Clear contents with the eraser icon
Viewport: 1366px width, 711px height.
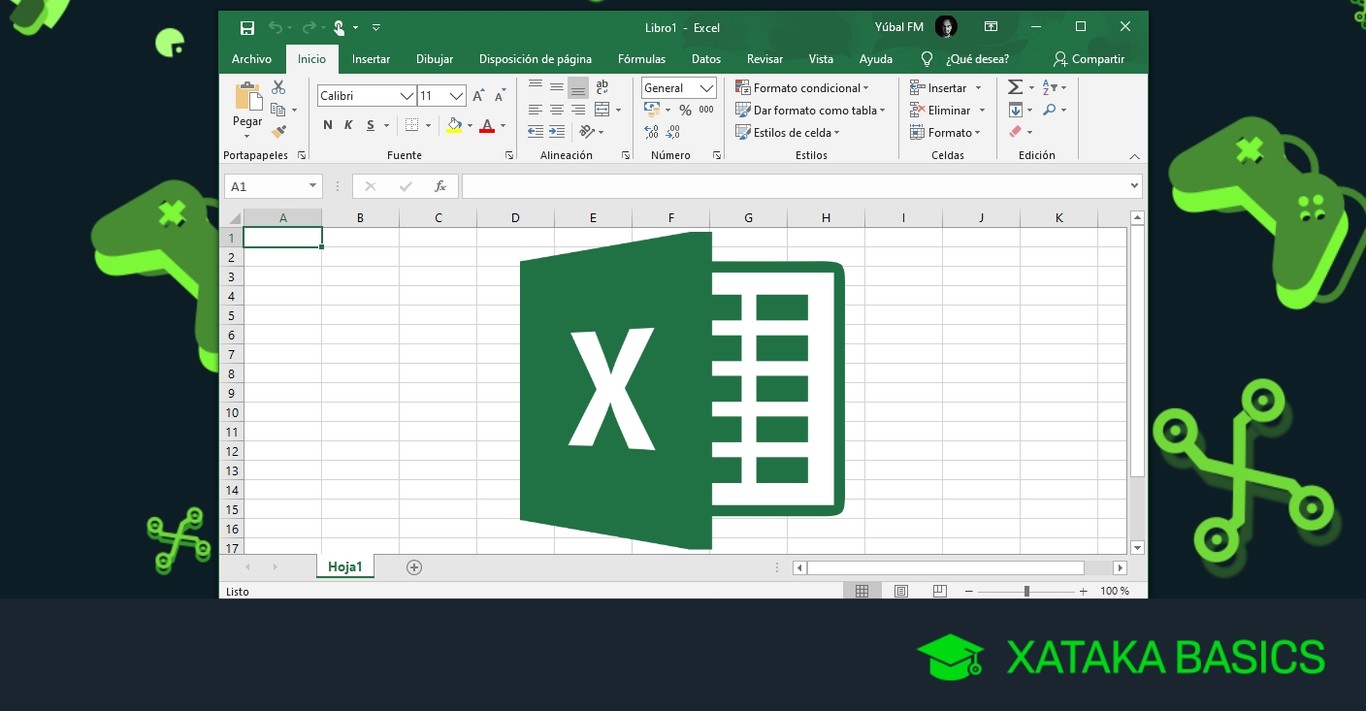pyautogui.click(x=1015, y=132)
